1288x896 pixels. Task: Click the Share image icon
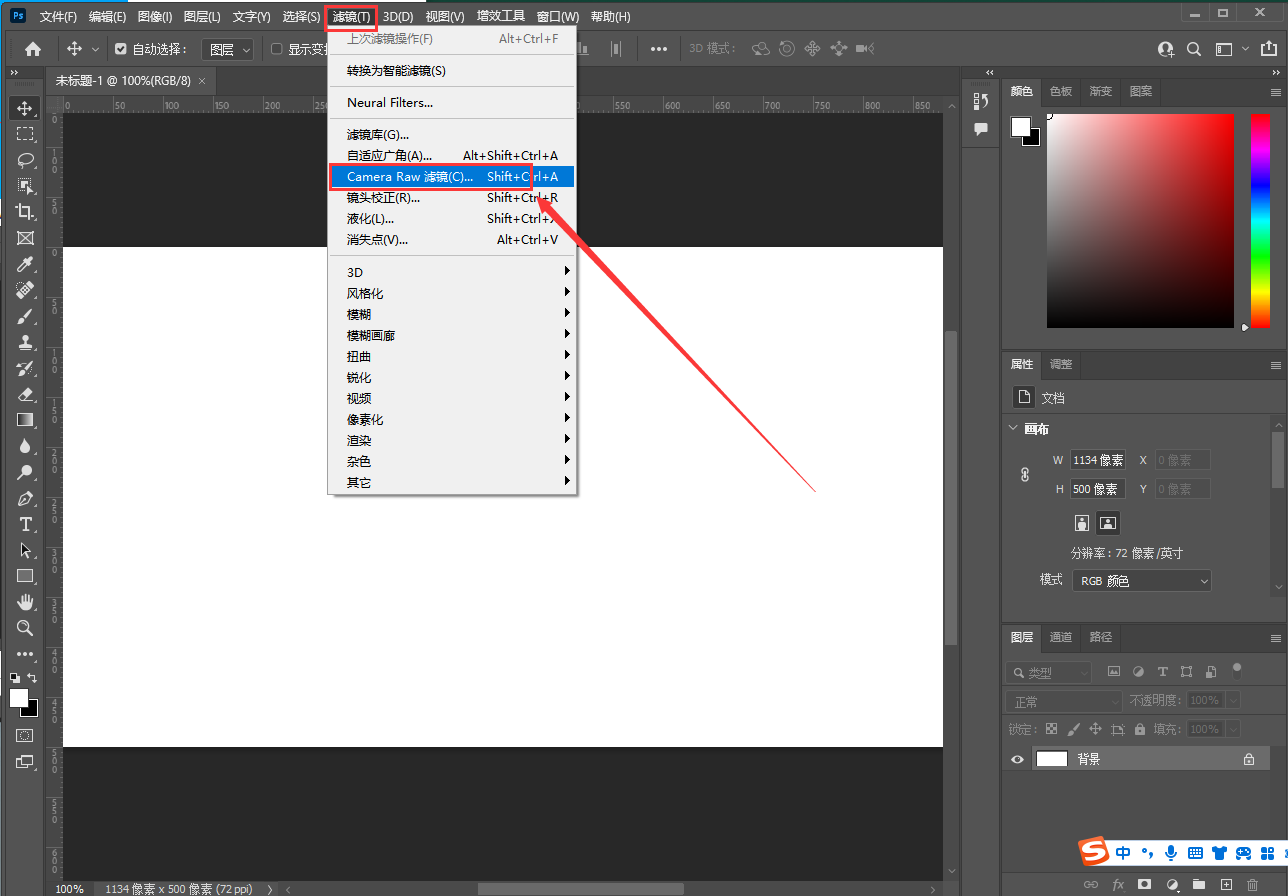1271,49
